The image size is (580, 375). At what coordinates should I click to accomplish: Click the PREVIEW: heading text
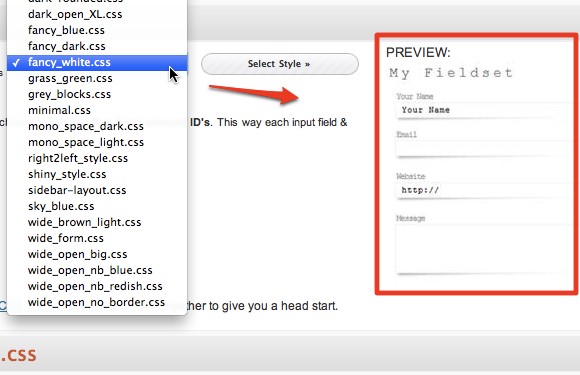[418, 53]
